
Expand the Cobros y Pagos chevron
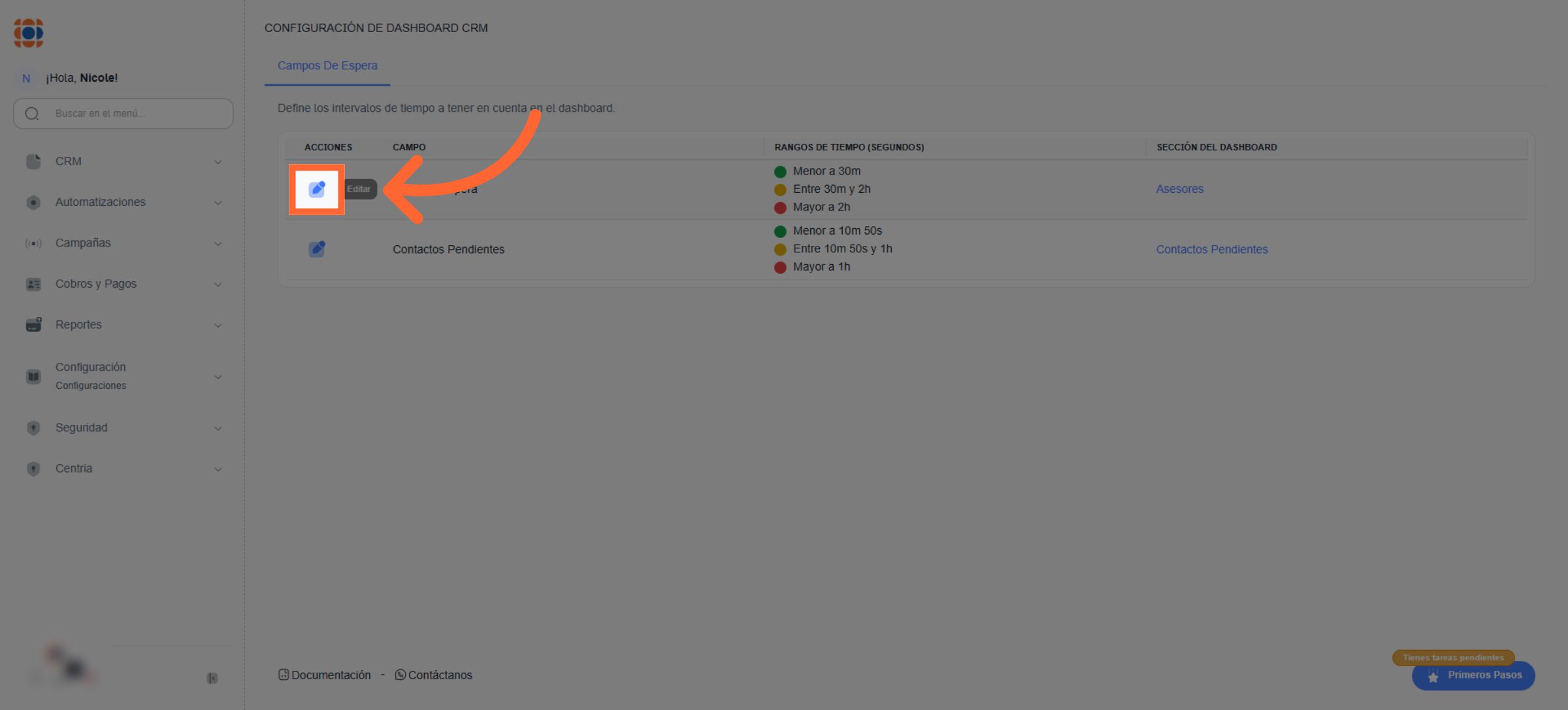pos(218,284)
